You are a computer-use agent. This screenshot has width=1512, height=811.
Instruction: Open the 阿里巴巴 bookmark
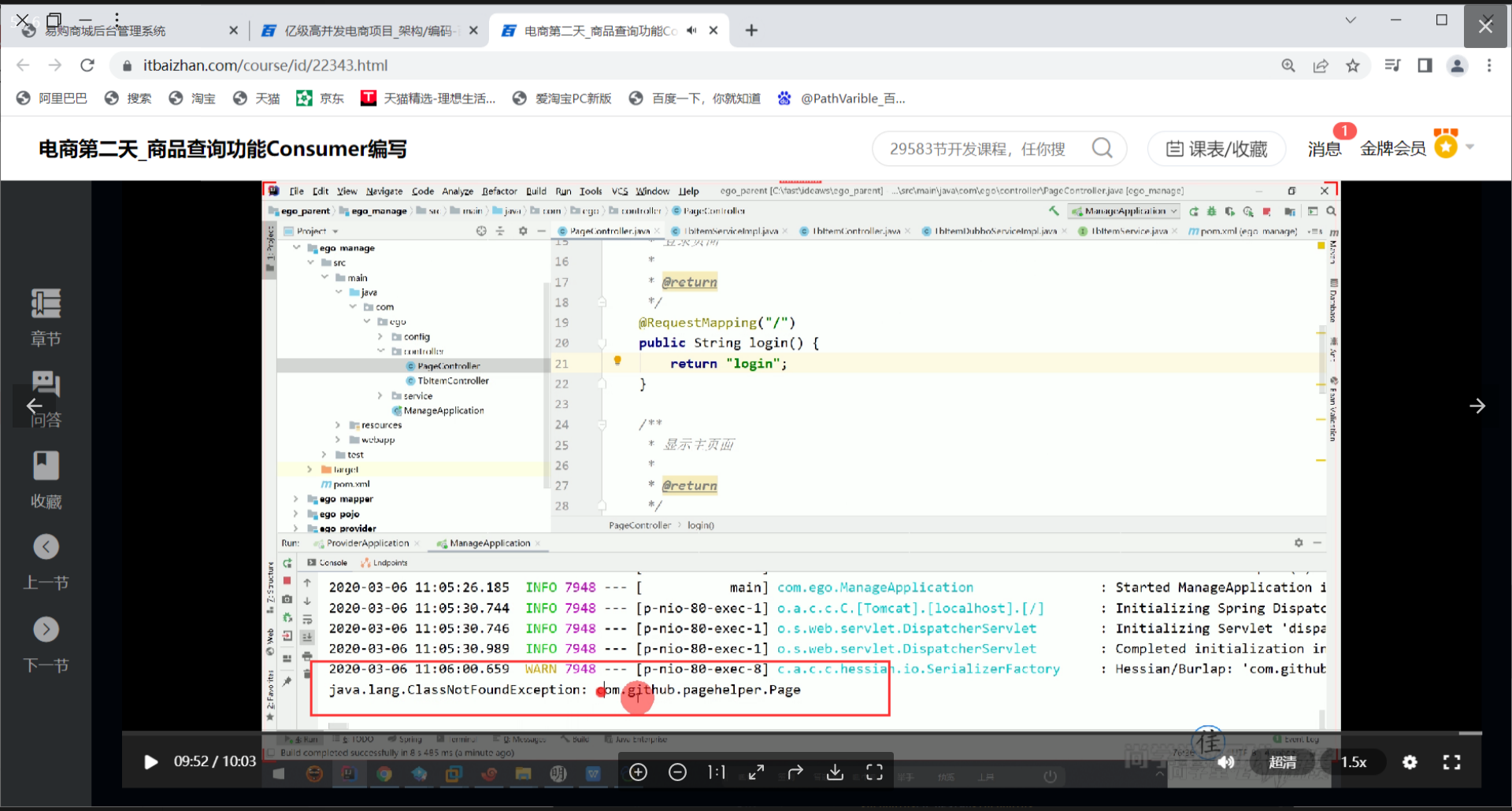click(x=52, y=98)
